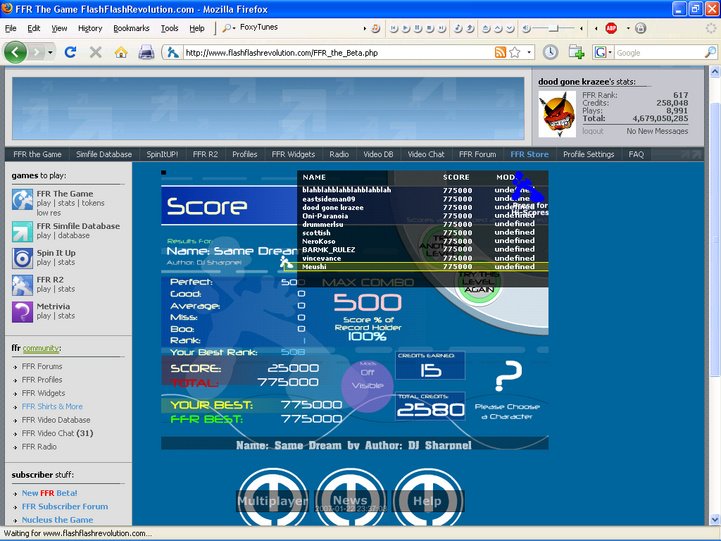Open Profile Settings nav tab

[x=589, y=154]
